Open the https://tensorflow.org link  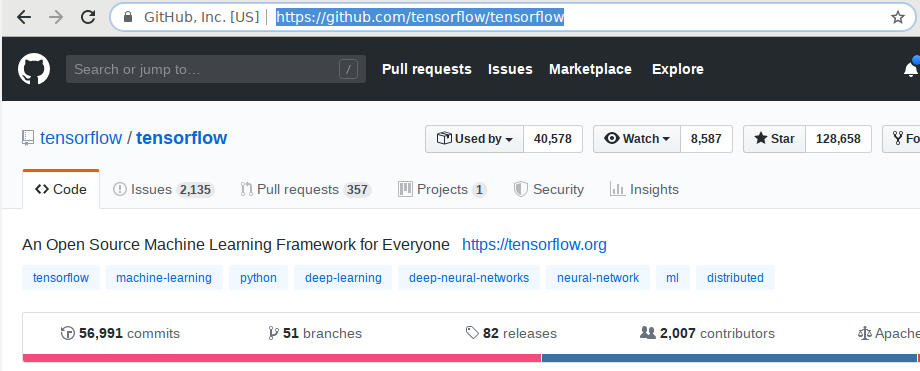coord(535,245)
